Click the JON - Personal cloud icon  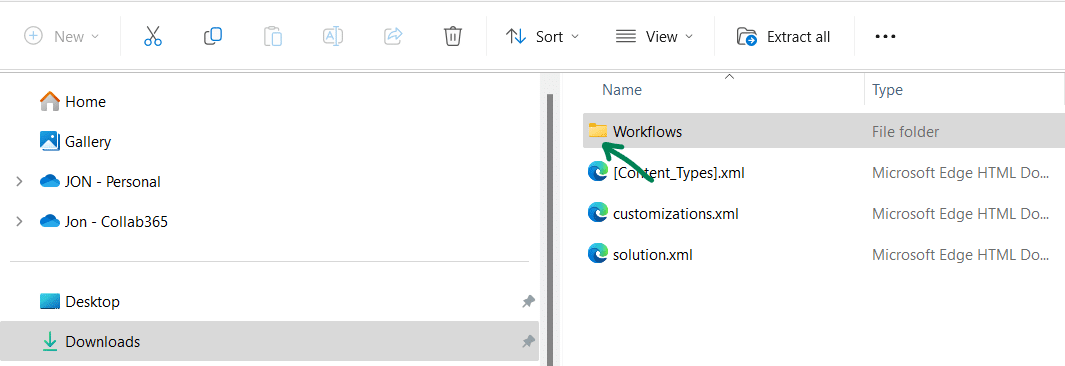click(x=50, y=181)
